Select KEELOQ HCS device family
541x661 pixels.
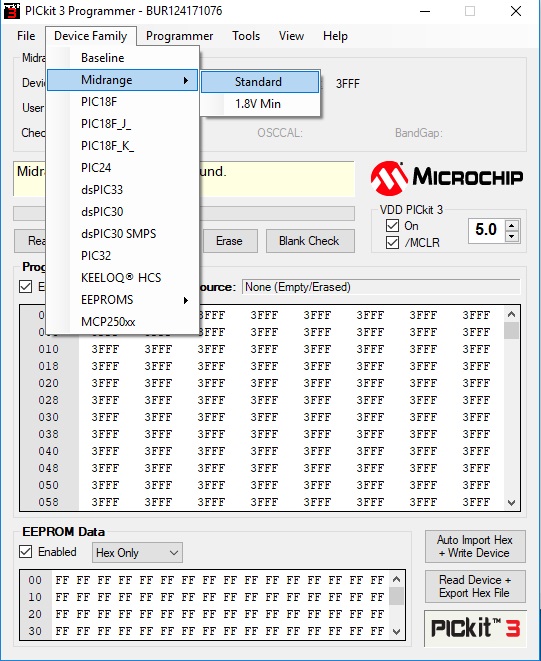(x=122, y=277)
